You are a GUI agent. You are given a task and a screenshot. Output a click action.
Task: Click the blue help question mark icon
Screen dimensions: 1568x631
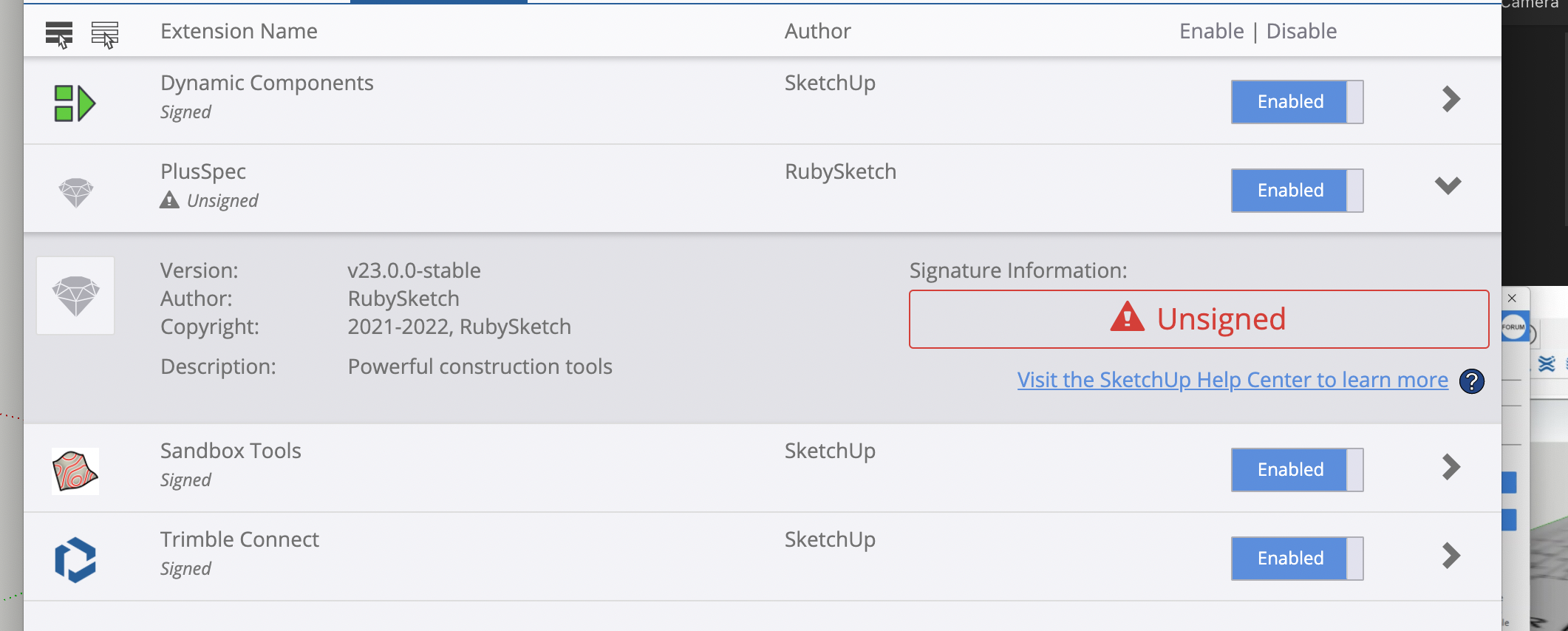pos(1471,381)
